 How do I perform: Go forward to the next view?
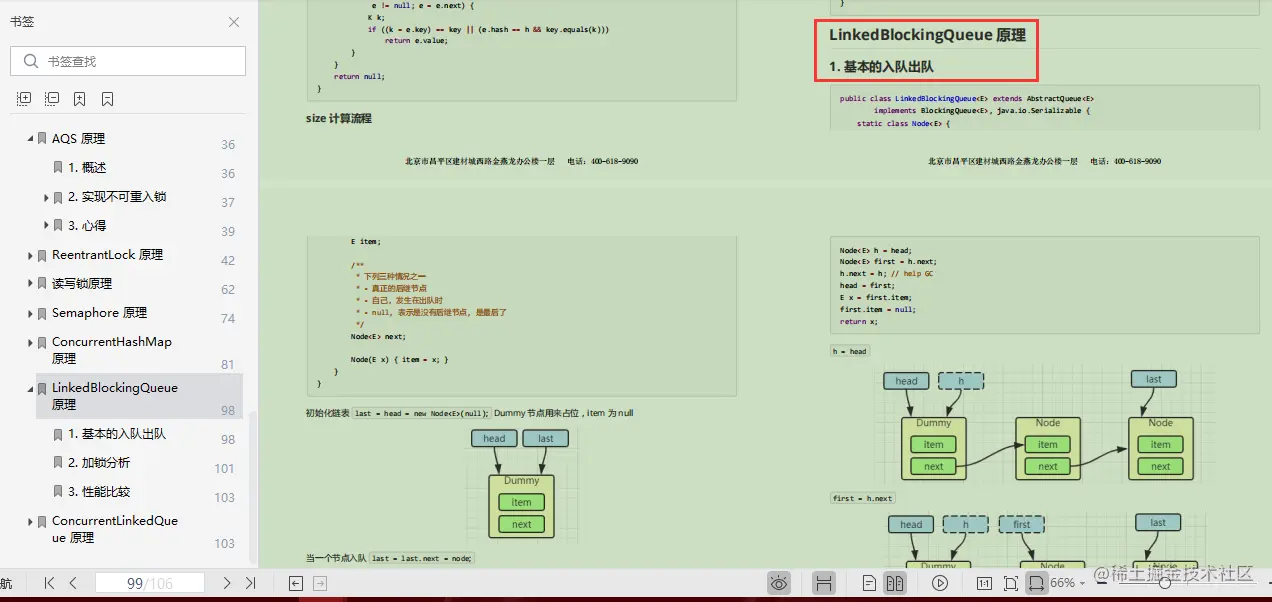[x=320, y=583]
